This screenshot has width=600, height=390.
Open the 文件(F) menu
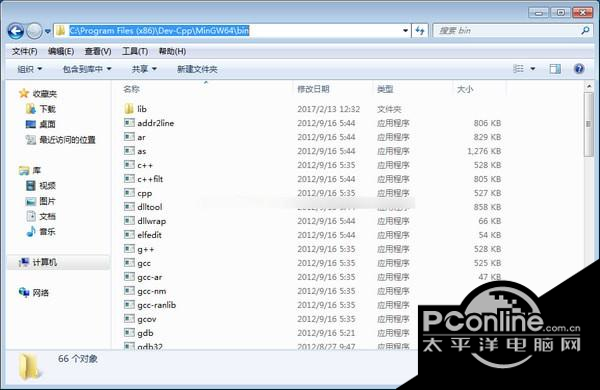pyautogui.click(x=24, y=51)
